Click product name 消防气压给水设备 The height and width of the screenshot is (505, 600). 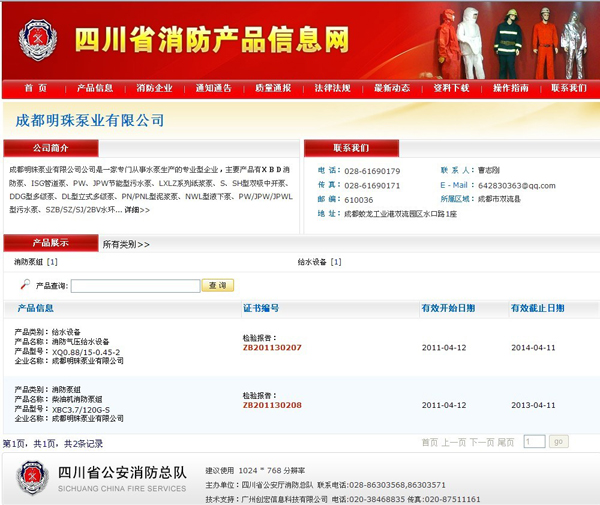coord(80,342)
